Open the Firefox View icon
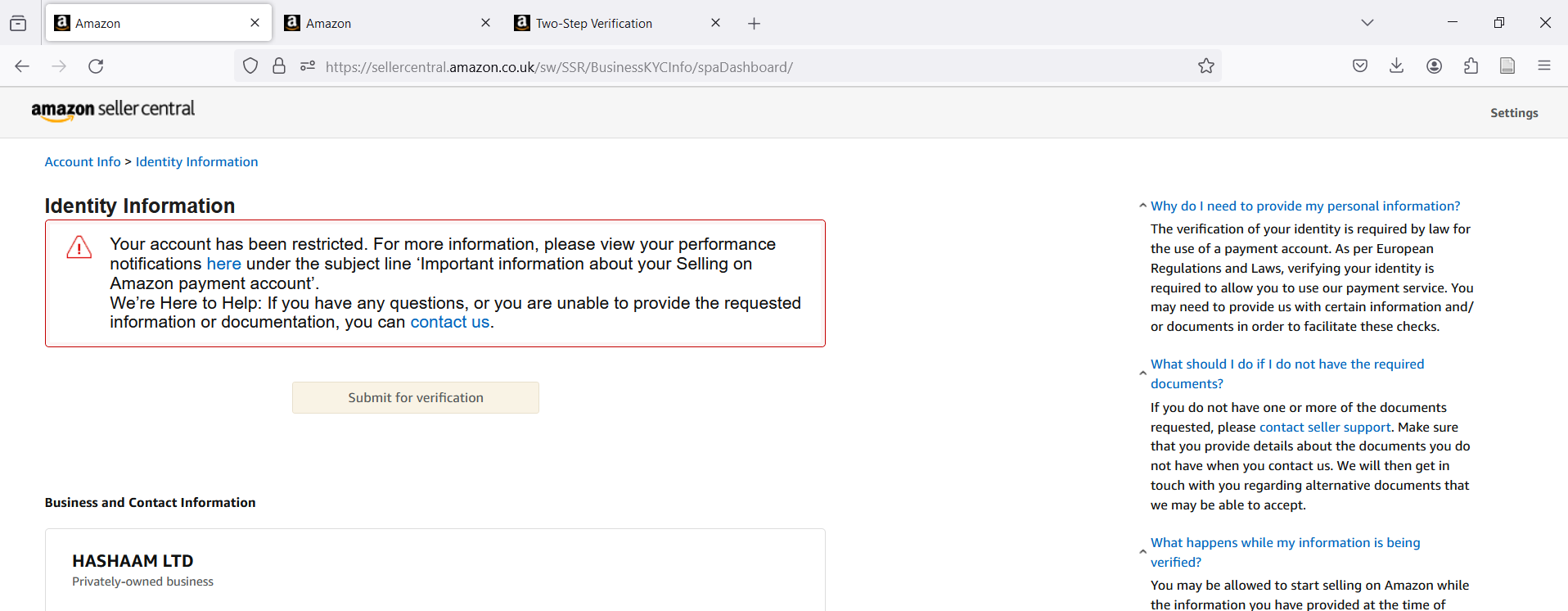1568x611 pixels. pyautogui.click(x=18, y=24)
